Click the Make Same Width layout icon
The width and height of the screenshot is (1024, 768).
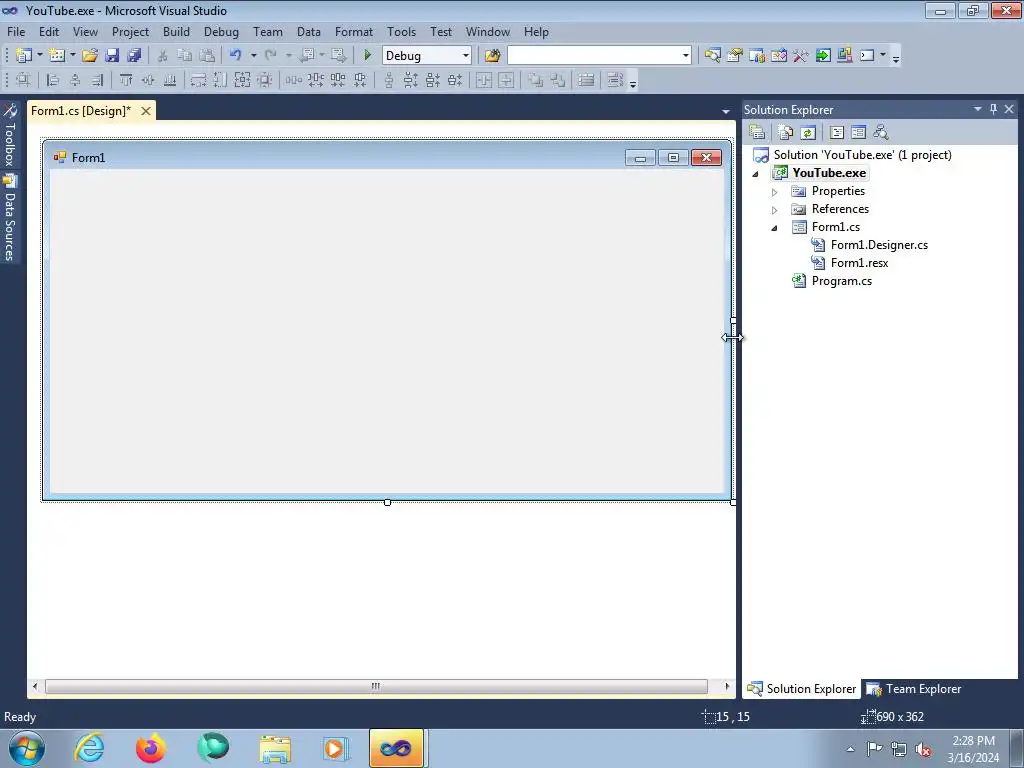pyautogui.click(x=198, y=80)
